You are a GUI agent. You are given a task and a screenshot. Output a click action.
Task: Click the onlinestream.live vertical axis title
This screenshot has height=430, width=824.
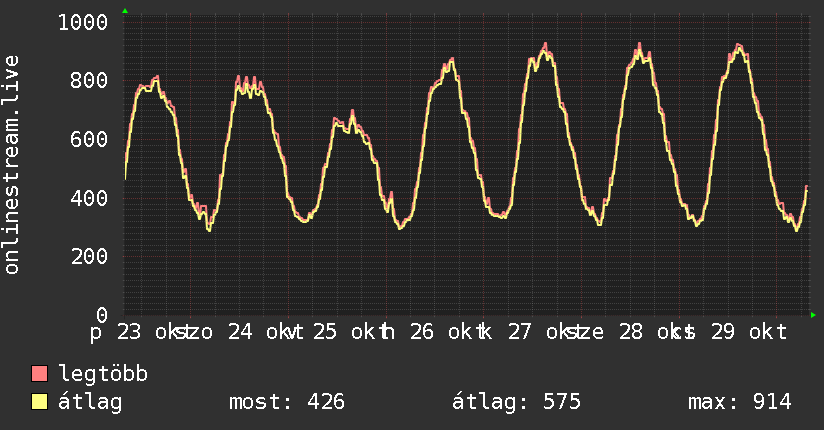coord(11,165)
